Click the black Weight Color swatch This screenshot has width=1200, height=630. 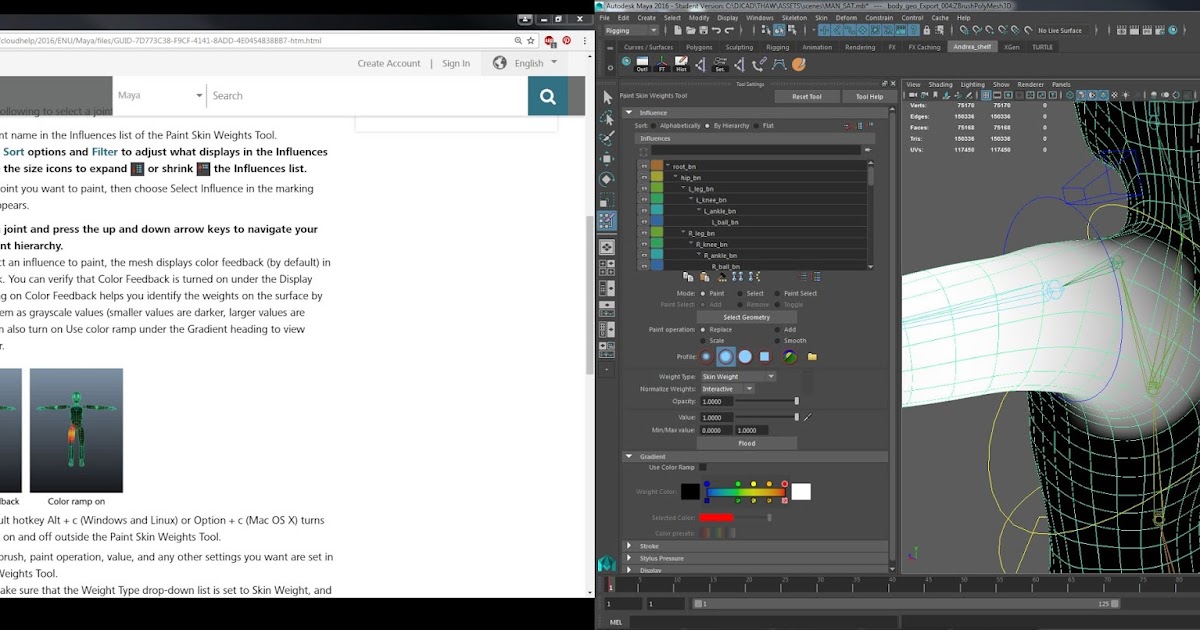(690, 491)
